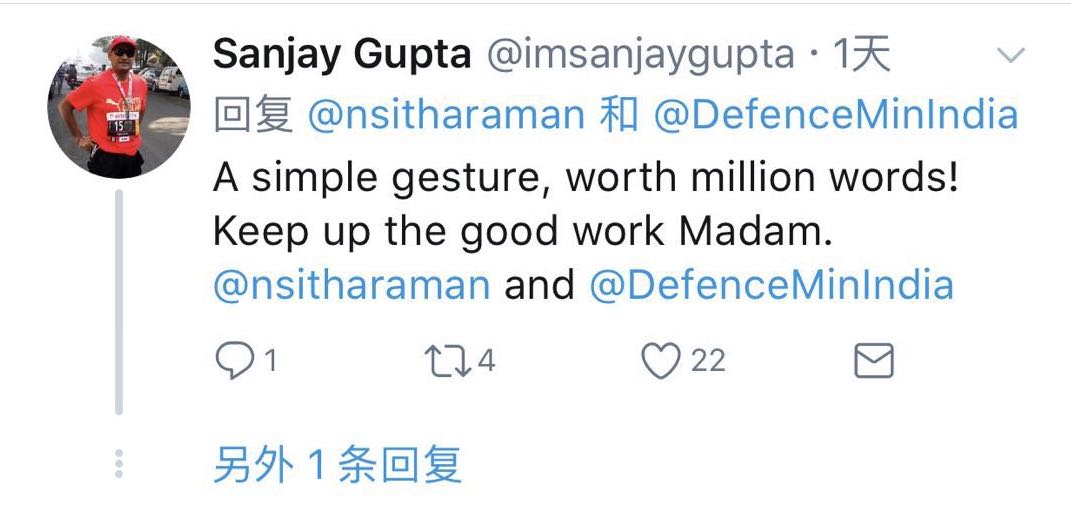Click the vertical thread line below the avatar

[119, 300]
